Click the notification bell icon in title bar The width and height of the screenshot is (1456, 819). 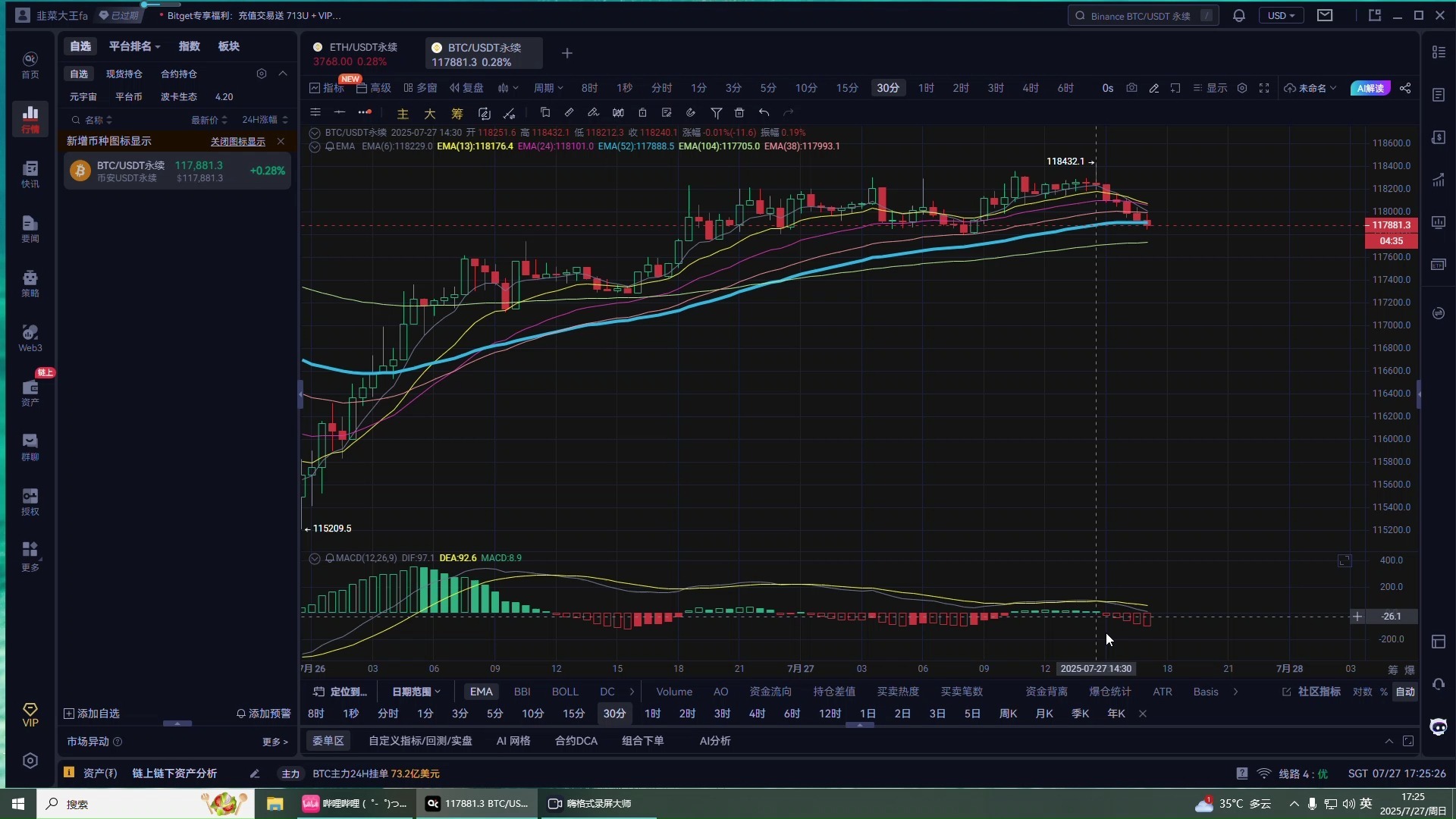coord(1239,15)
